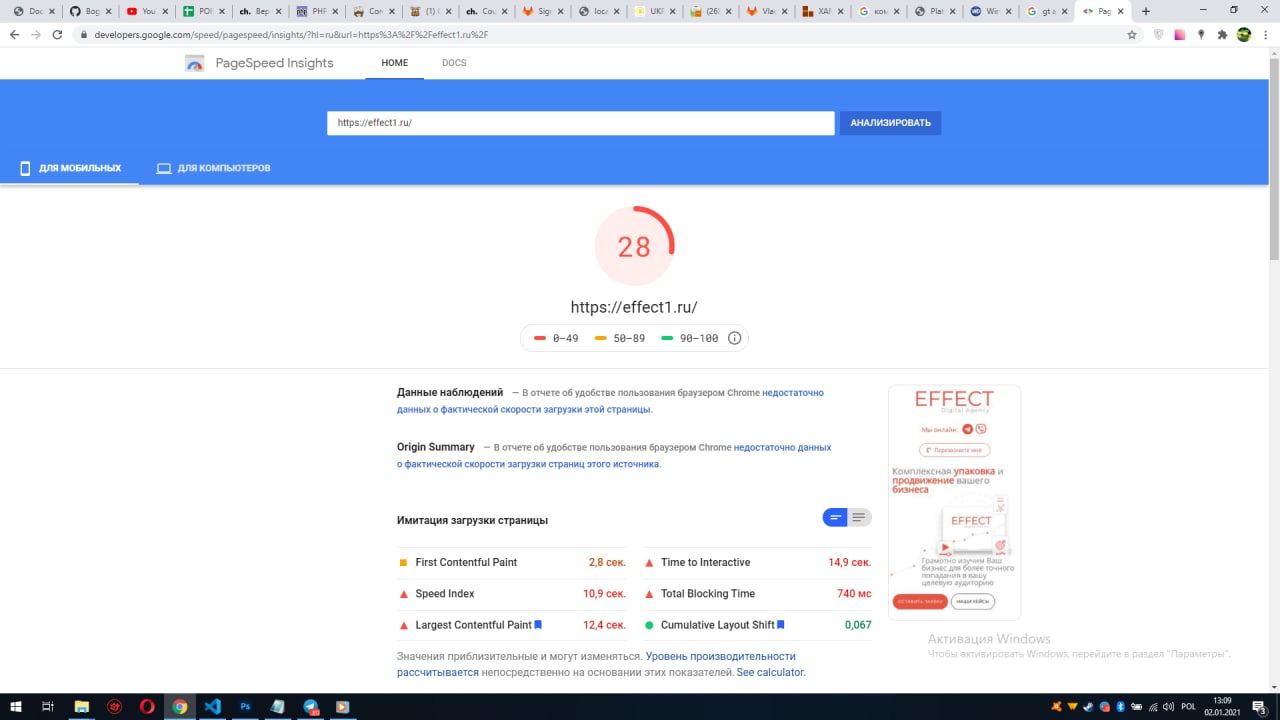Open File Explorer from taskbar
The width and height of the screenshot is (1280, 720).
pos(82,707)
